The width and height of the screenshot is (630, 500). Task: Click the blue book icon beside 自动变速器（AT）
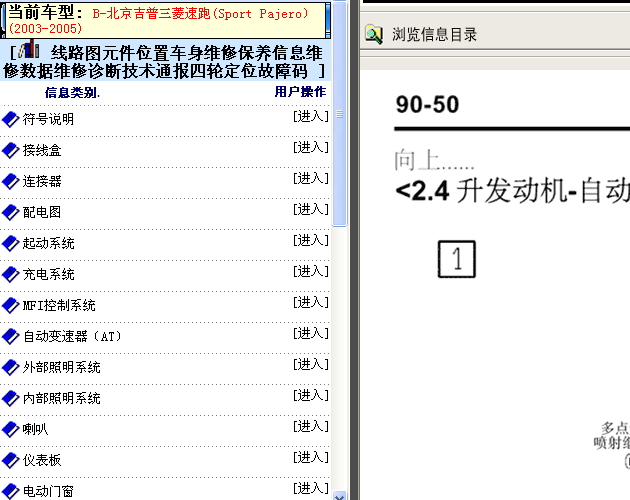10,336
